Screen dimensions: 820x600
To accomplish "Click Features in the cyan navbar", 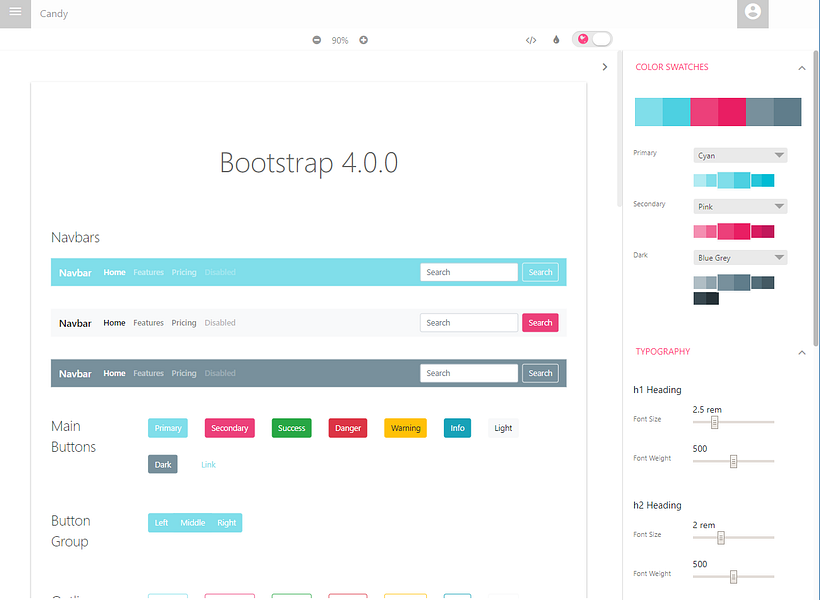I will (x=149, y=272).
